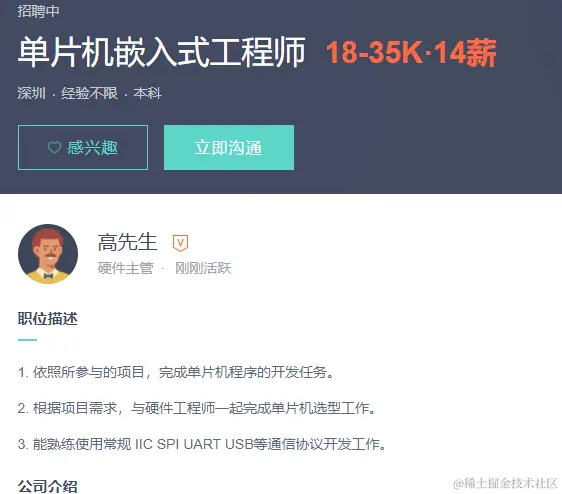Click the 经验不限 requirement tag
562x494 pixels.
pyautogui.click(x=89, y=93)
